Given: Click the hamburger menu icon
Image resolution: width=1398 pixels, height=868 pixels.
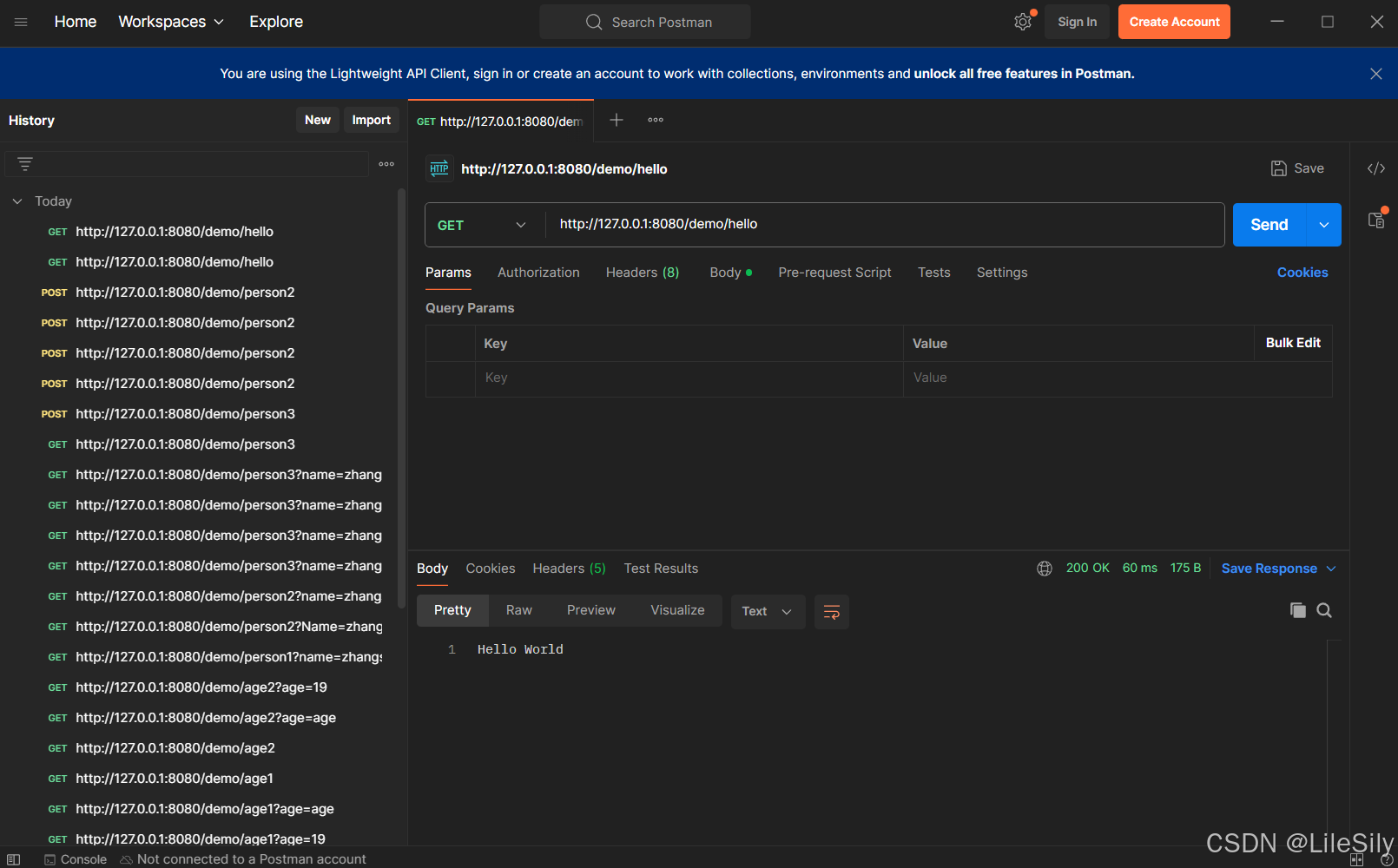Looking at the screenshot, I should click(x=21, y=22).
